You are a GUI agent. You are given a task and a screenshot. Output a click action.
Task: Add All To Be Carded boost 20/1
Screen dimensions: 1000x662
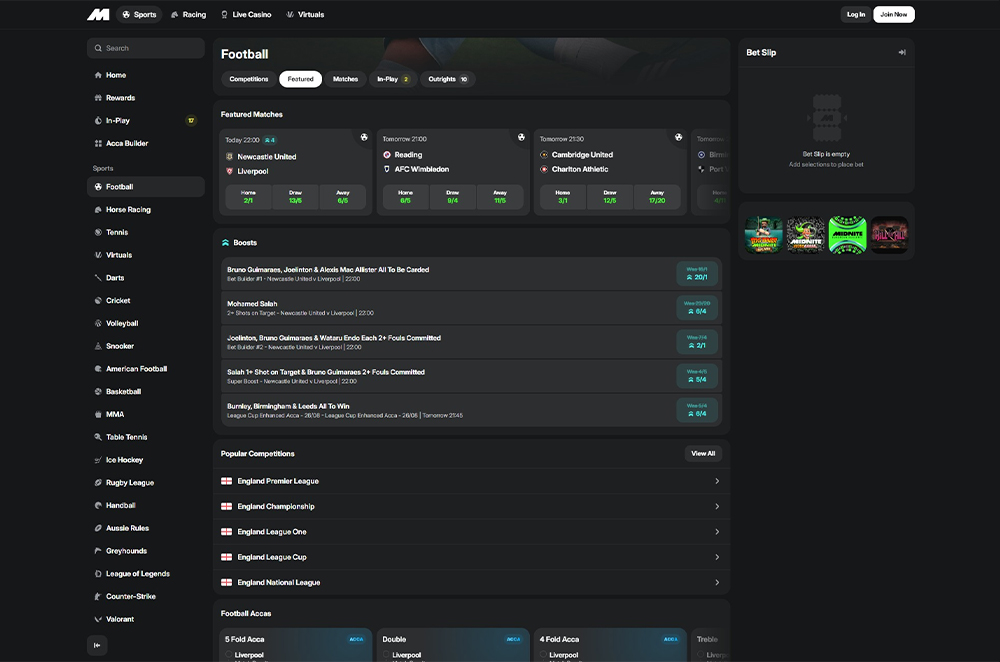pyautogui.click(x=697, y=274)
